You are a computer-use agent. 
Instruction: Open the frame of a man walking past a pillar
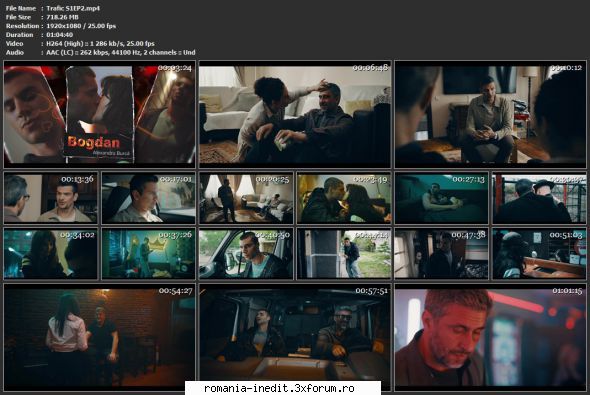pyautogui.click(x=344, y=254)
